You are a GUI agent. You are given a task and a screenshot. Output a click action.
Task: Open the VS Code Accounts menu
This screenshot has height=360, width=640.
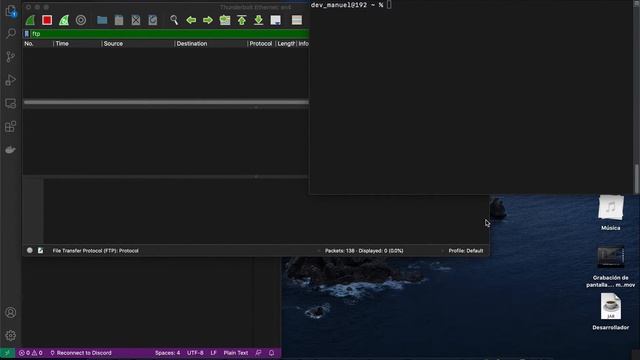11,313
